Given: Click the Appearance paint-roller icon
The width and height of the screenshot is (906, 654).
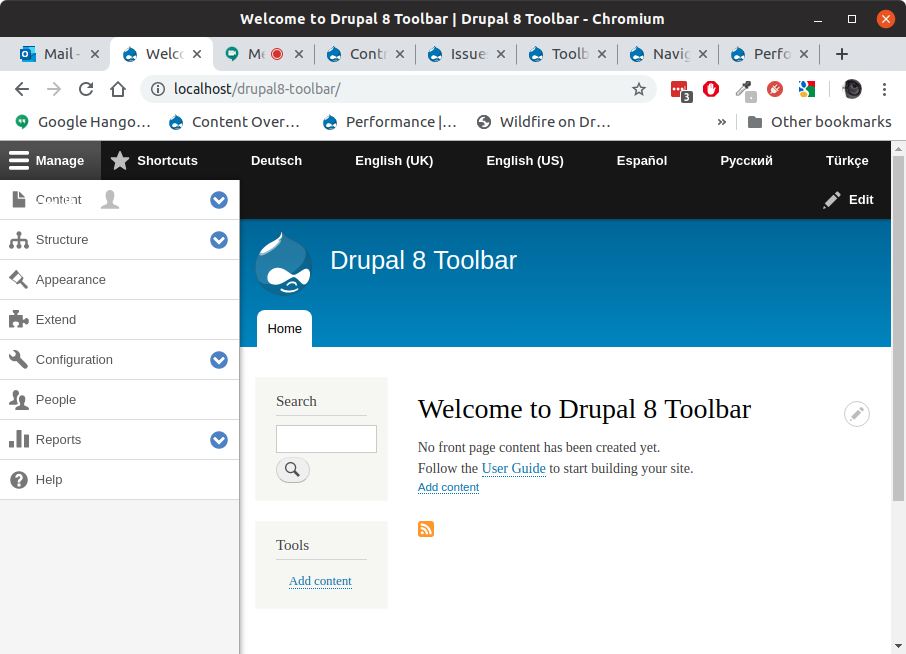Looking at the screenshot, I should point(20,280).
